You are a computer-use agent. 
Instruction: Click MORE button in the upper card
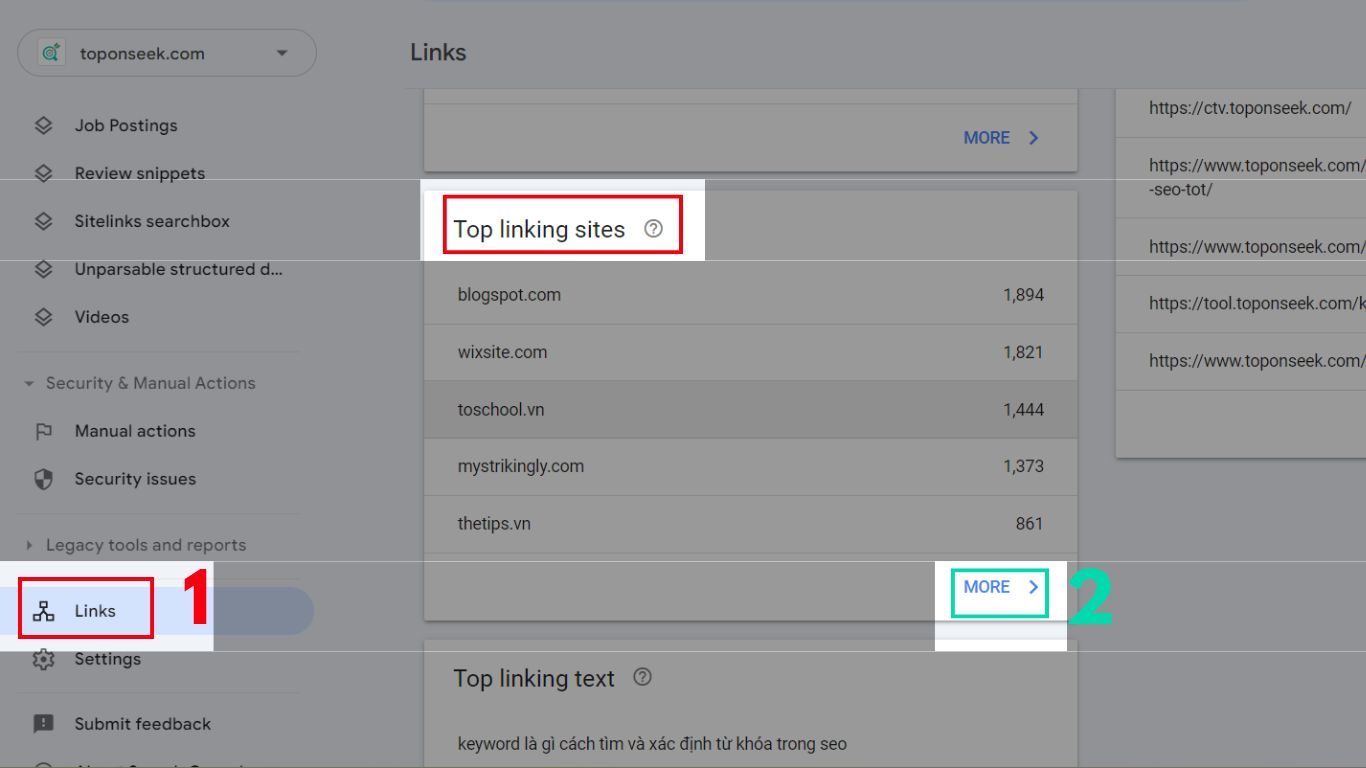click(x=1001, y=138)
